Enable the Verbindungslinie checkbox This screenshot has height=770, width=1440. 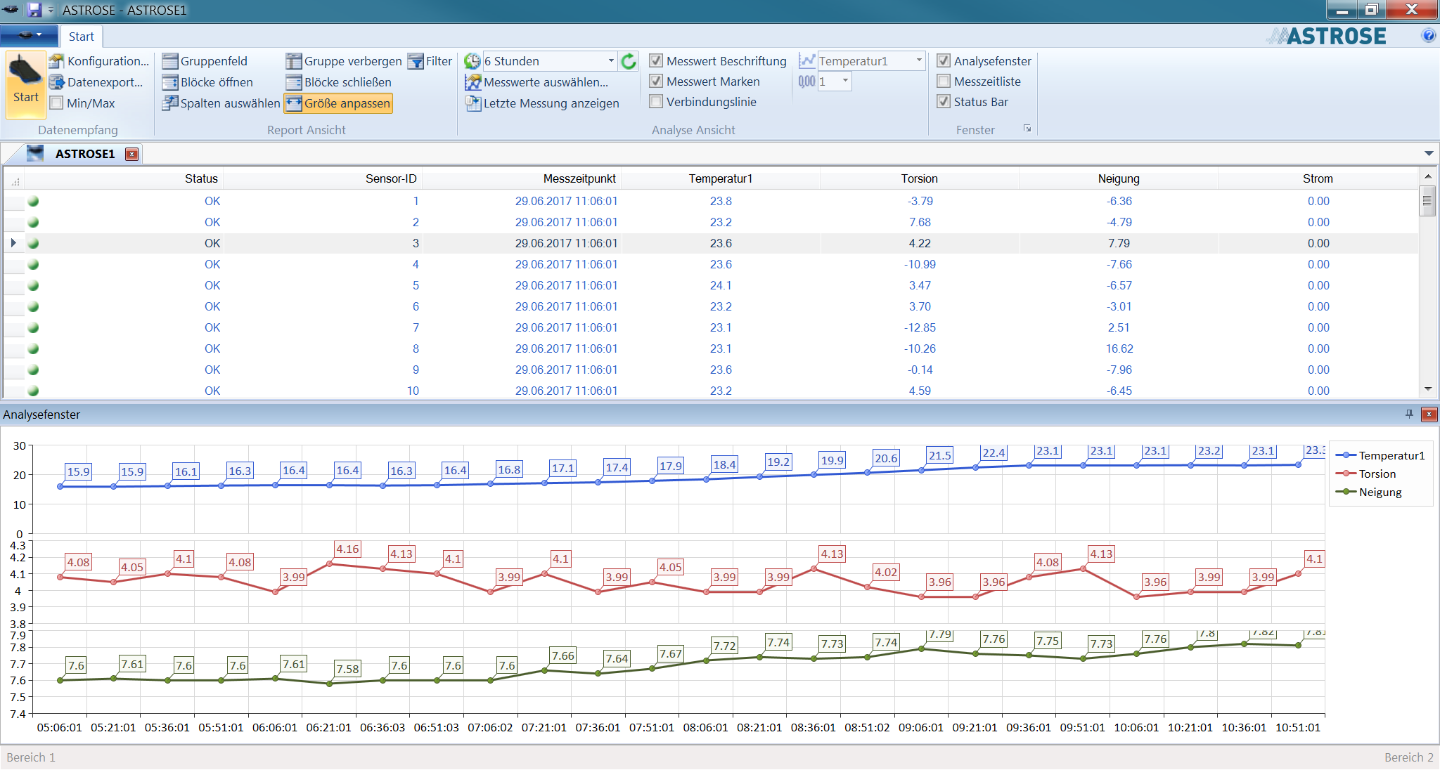point(656,102)
